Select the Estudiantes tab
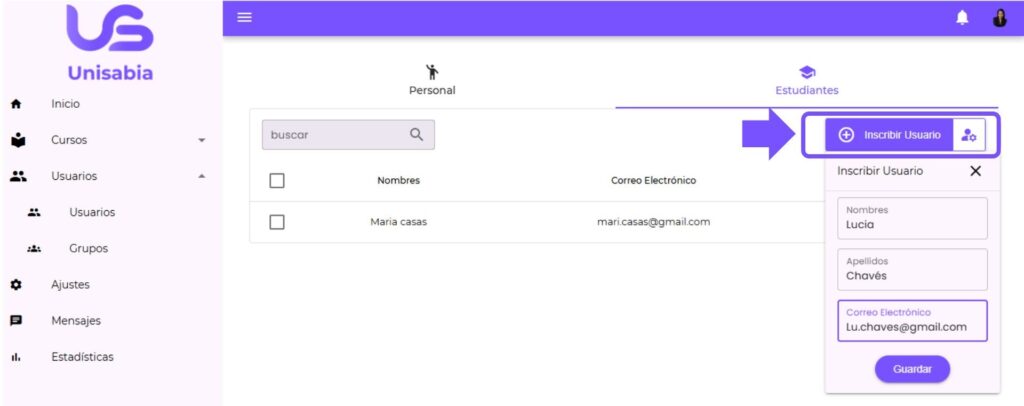Screen dimensions: 1024x406 pos(807,80)
